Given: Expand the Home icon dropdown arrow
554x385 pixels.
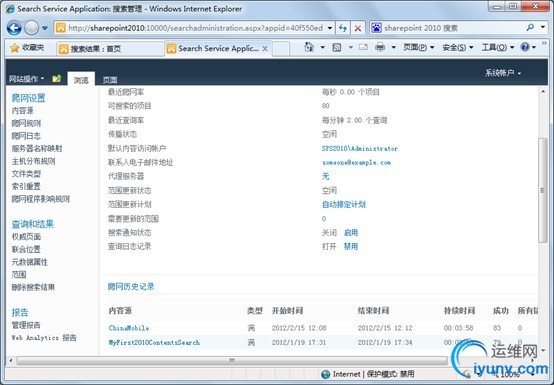Looking at the screenshot, I should point(323,47).
